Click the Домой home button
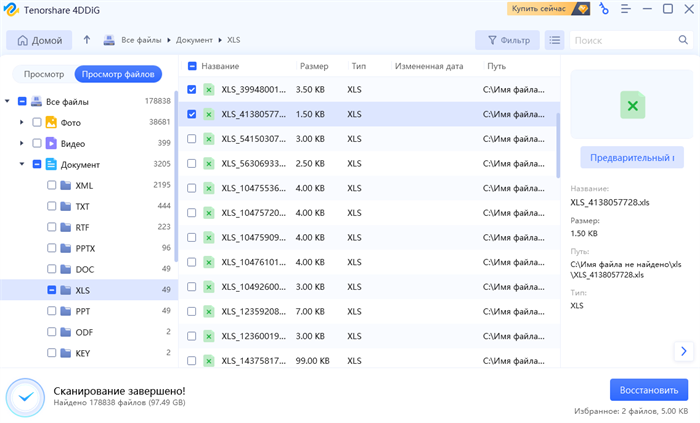 tap(39, 40)
